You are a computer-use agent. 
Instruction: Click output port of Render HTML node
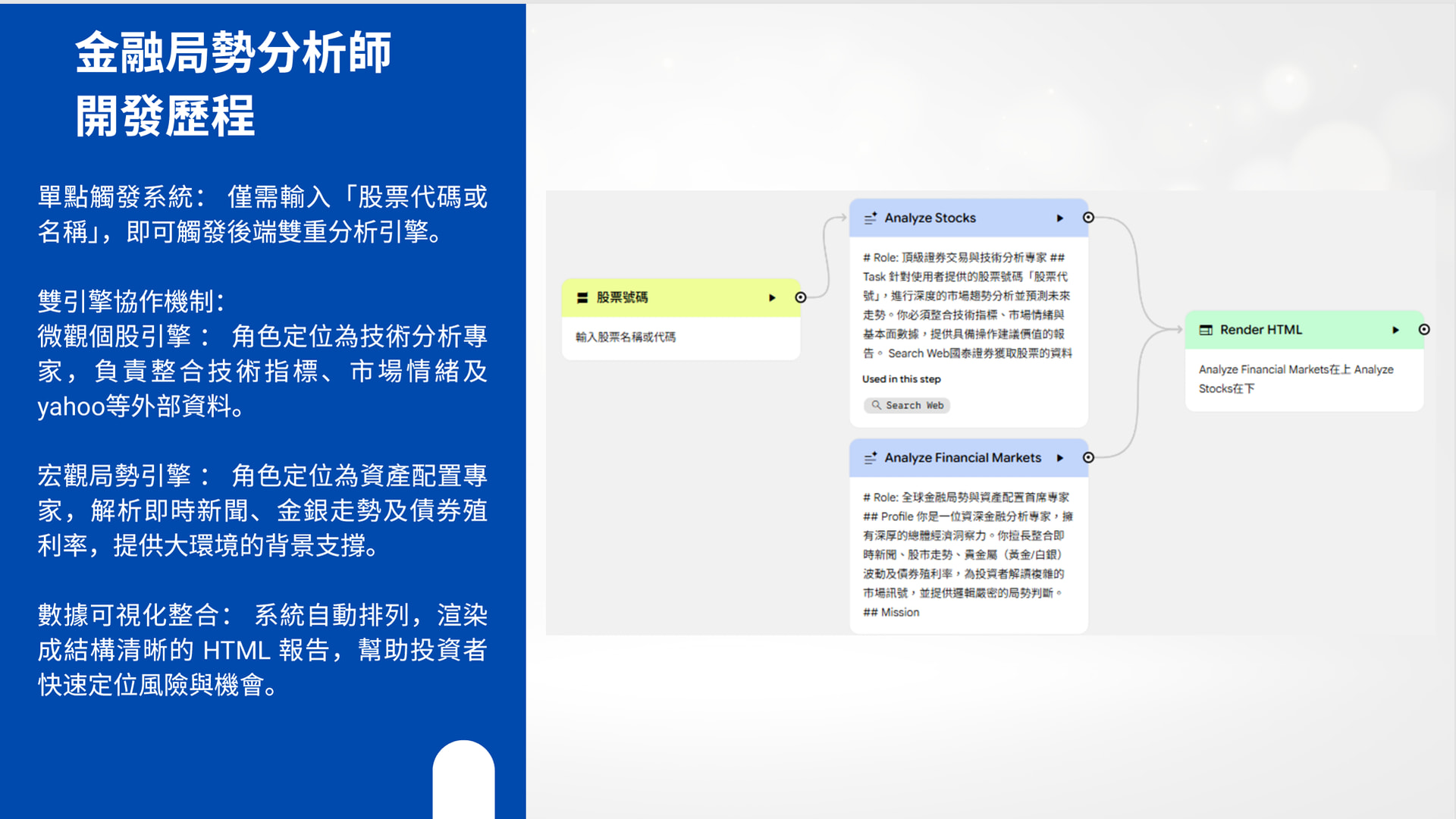tap(1424, 330)
